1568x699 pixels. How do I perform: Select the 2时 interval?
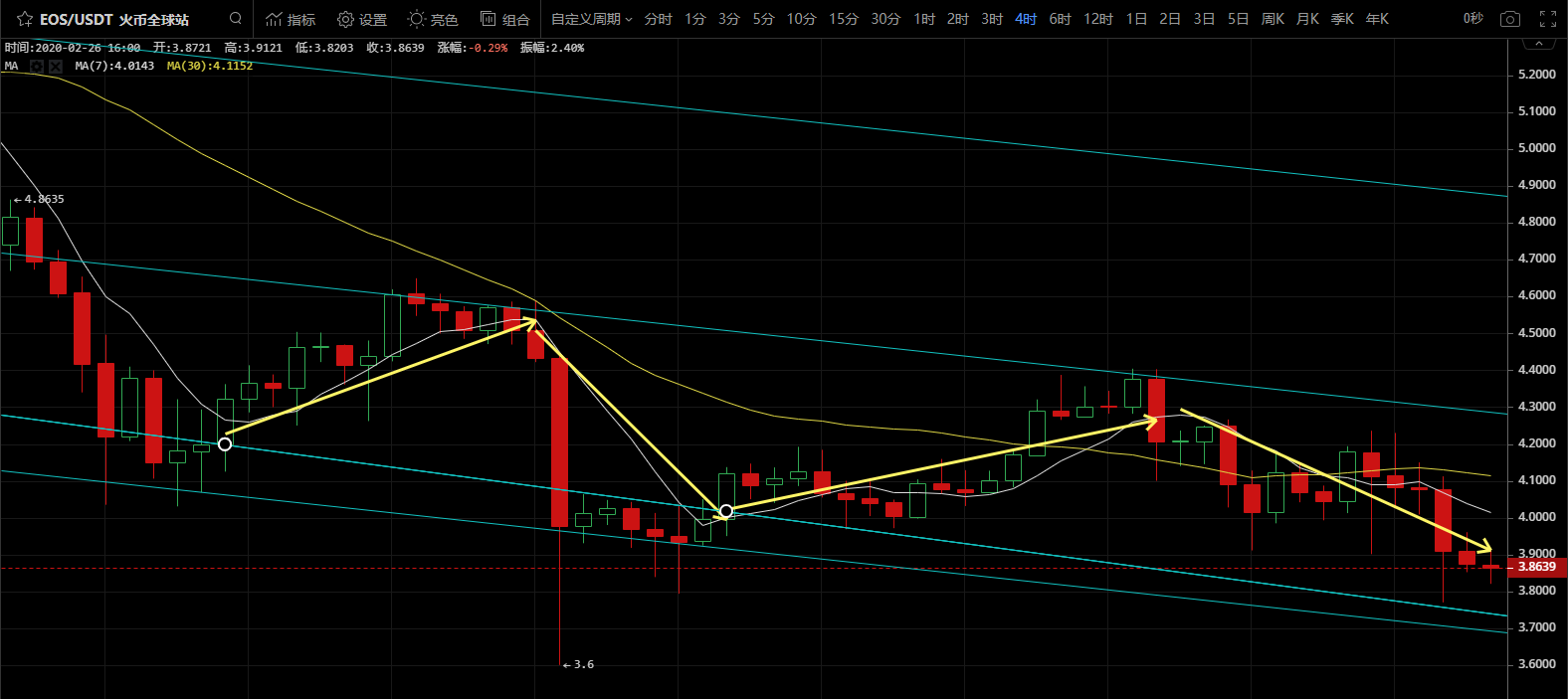tap(958, 19)
